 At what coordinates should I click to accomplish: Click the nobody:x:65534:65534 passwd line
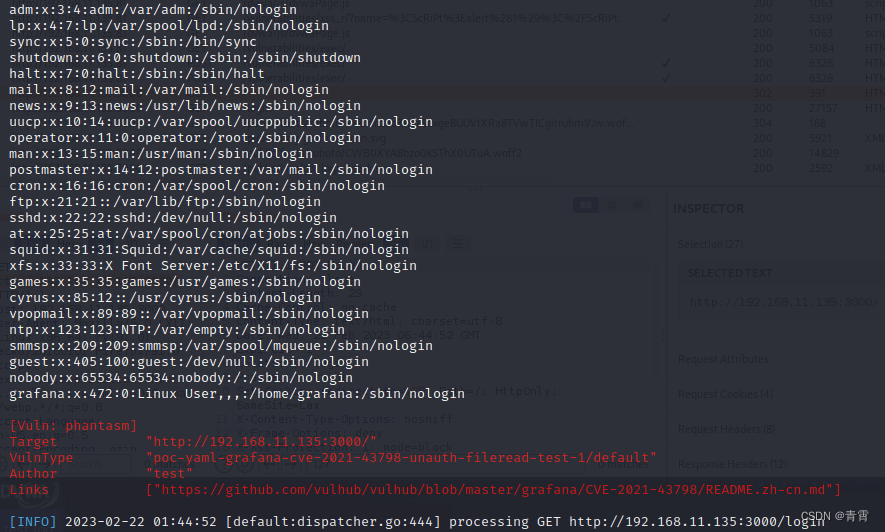(x=181, y=377)
